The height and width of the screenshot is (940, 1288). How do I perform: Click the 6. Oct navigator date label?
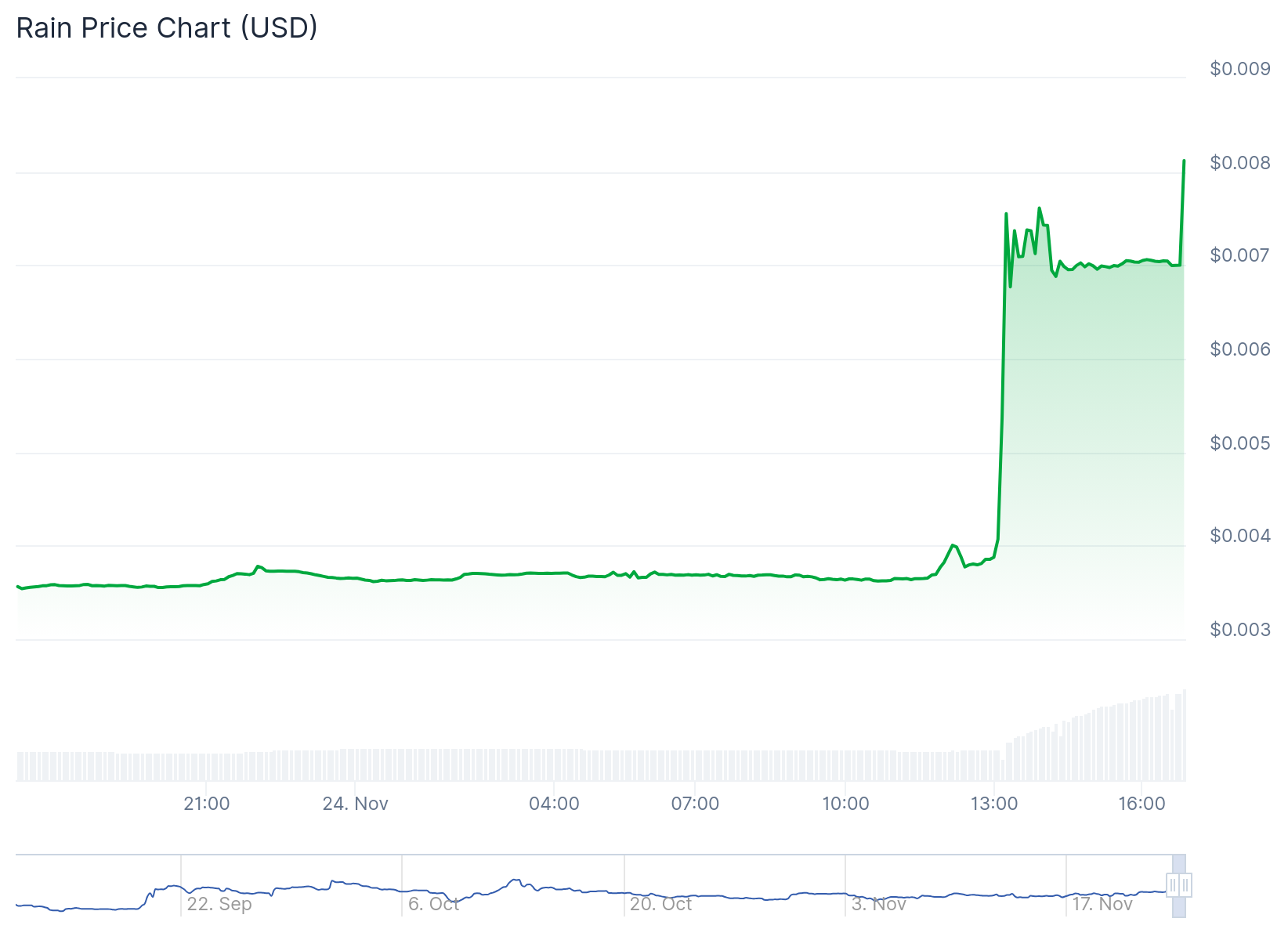tap(433, 904)
